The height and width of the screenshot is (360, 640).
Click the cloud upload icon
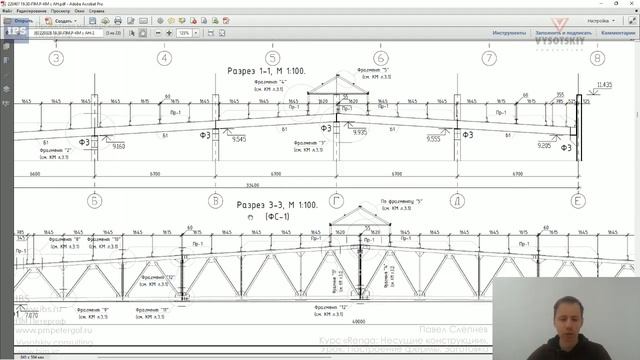pyautogui.click(x=105, y=20)
